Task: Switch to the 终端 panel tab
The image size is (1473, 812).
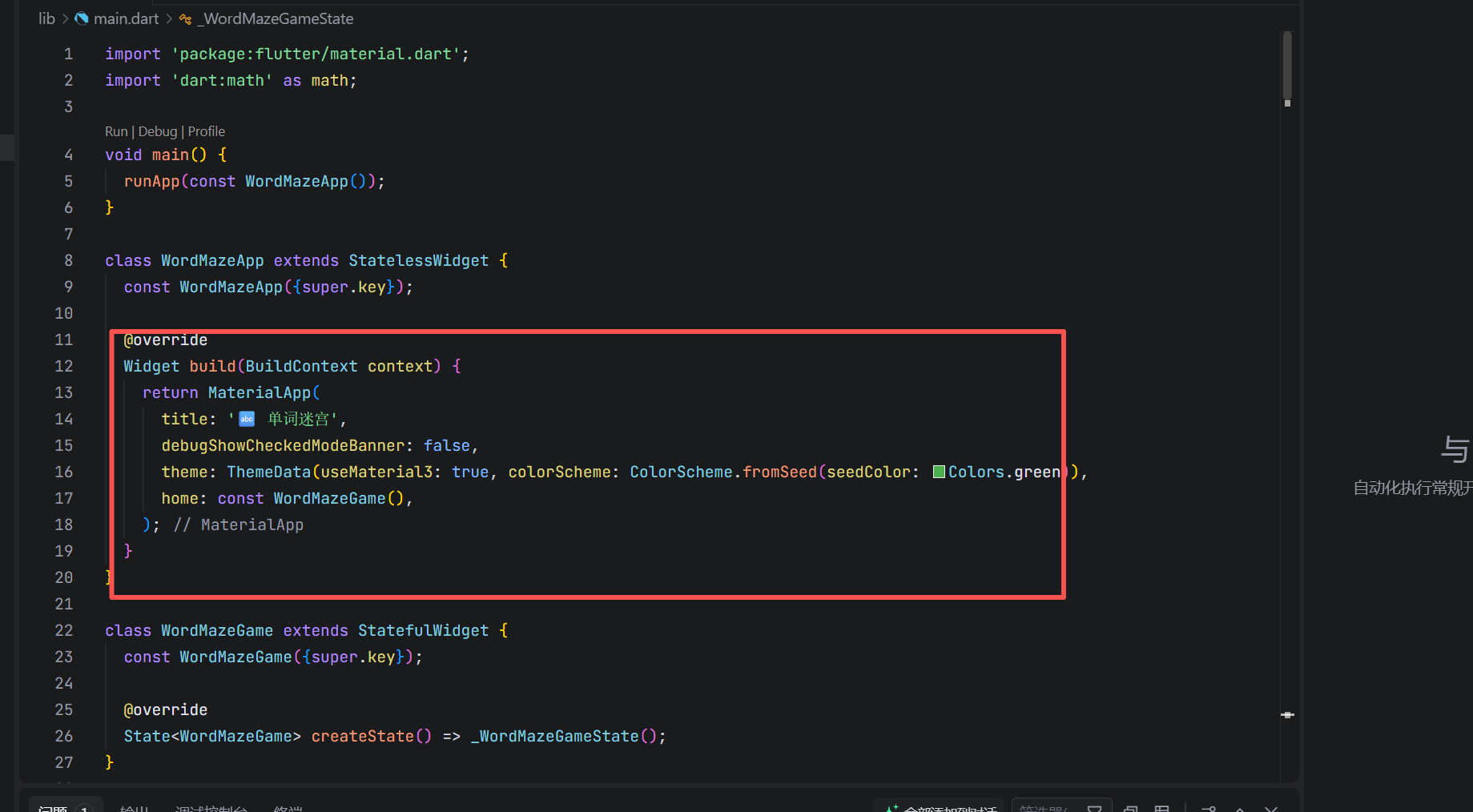Action: pos(288,807)
